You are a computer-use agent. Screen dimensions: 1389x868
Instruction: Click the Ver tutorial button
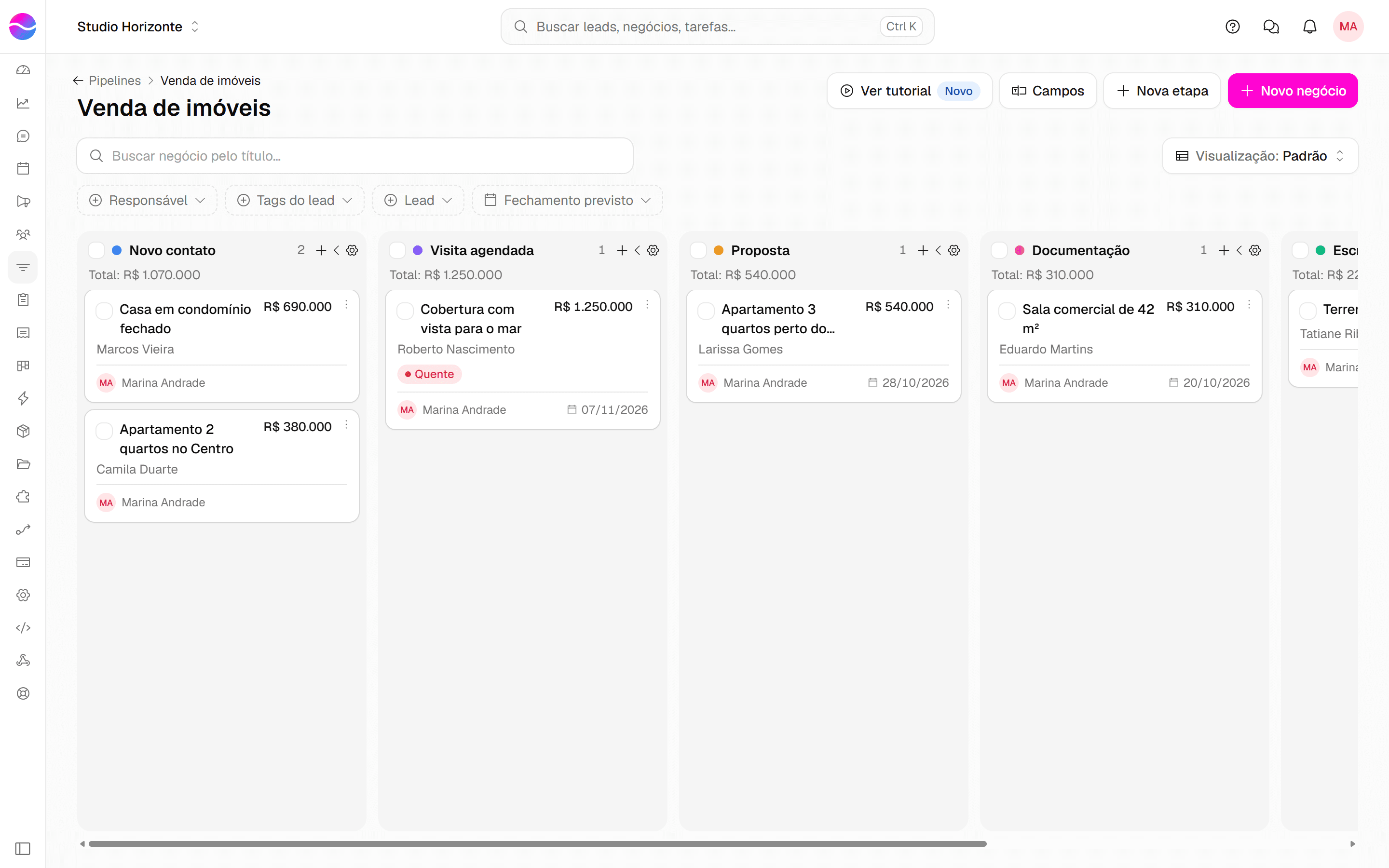pyautogui.click(x=909, y=91)
